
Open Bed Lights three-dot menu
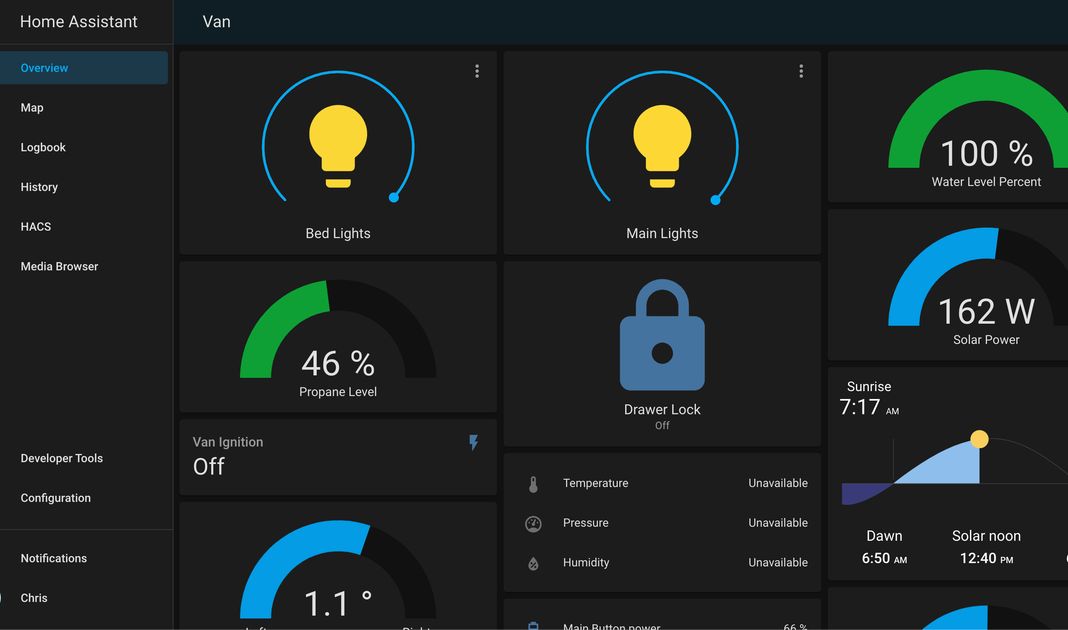point(477,71)
